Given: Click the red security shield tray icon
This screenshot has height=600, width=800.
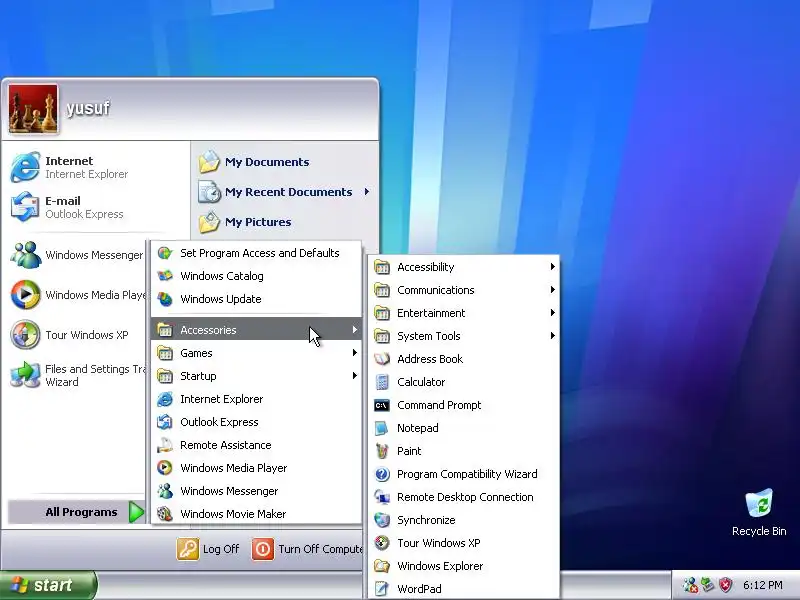Looking at the screenshot, I should tap(726, 585).
